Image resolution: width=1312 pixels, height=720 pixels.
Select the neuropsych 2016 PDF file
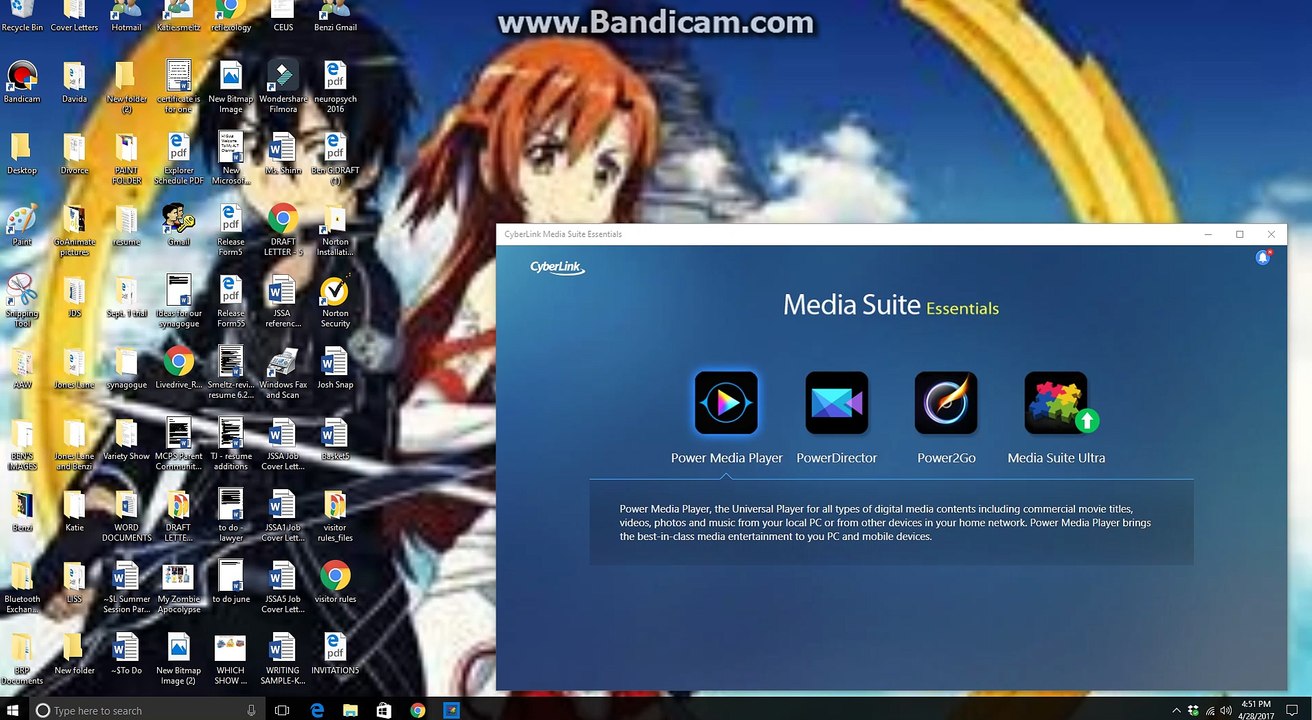[x=335, y=87]
